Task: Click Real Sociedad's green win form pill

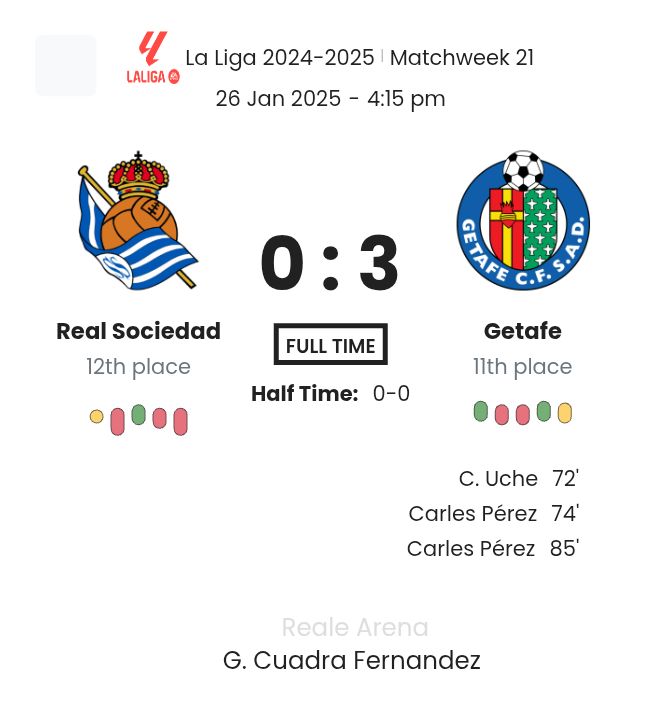Action: [x=138, y=414]
